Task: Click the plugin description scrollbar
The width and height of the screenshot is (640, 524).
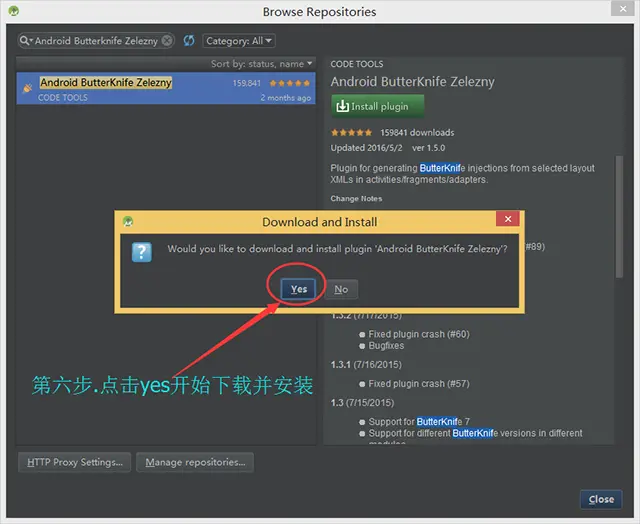Action: point(619,216)
